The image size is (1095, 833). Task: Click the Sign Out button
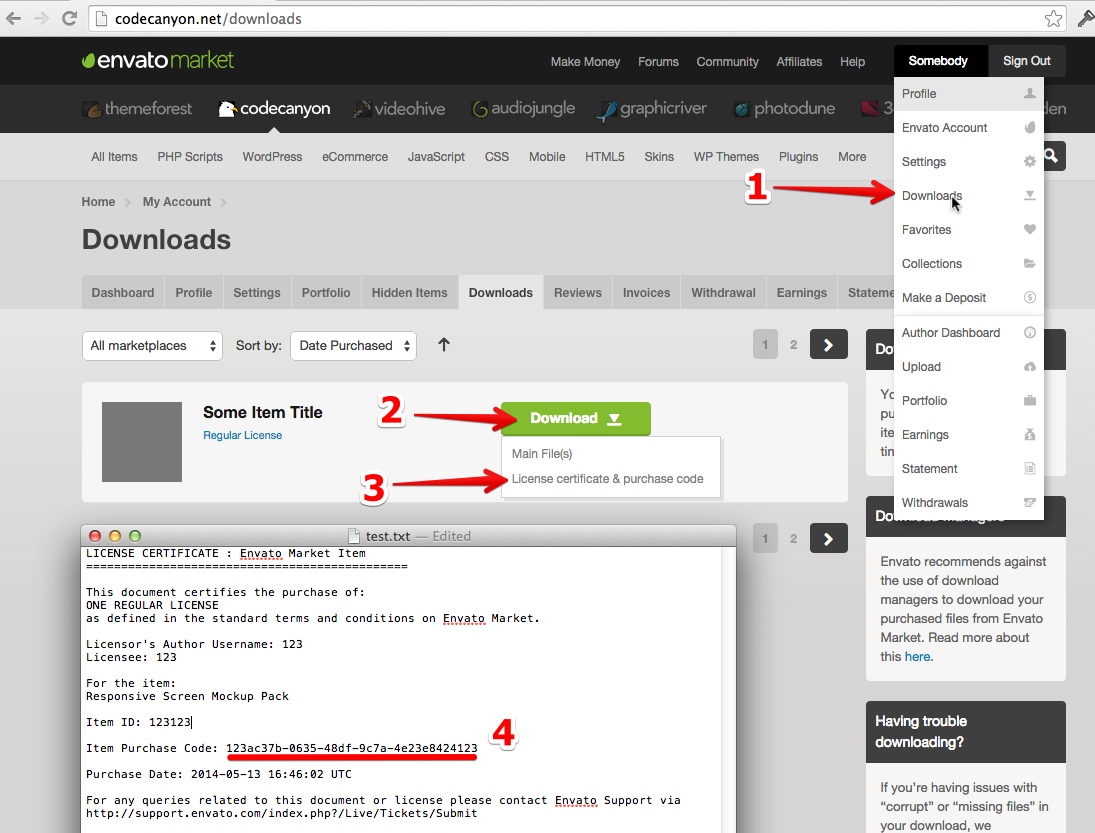coord(1027,61)
